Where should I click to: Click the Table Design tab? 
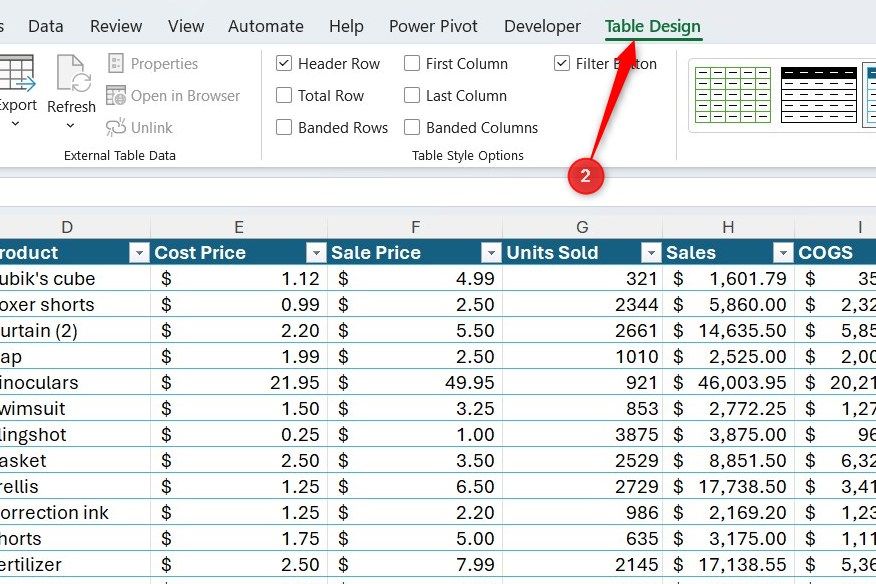[653, 26]
